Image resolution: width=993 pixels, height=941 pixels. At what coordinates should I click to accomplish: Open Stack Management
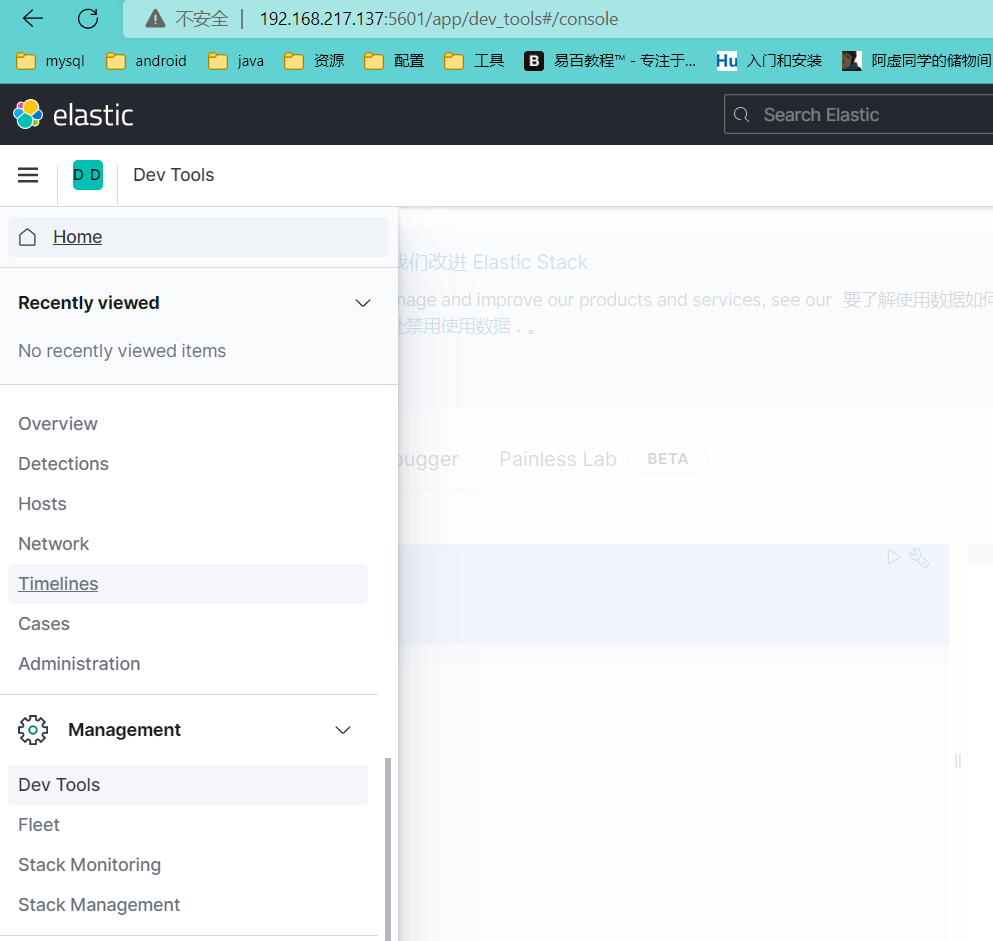tap(99, 904)
